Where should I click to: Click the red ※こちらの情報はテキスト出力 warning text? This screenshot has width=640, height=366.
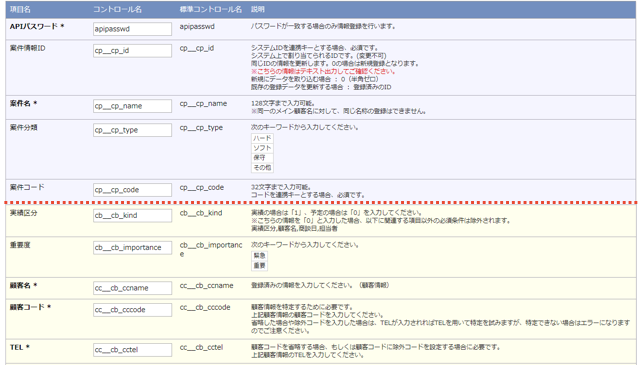(323, 71)
